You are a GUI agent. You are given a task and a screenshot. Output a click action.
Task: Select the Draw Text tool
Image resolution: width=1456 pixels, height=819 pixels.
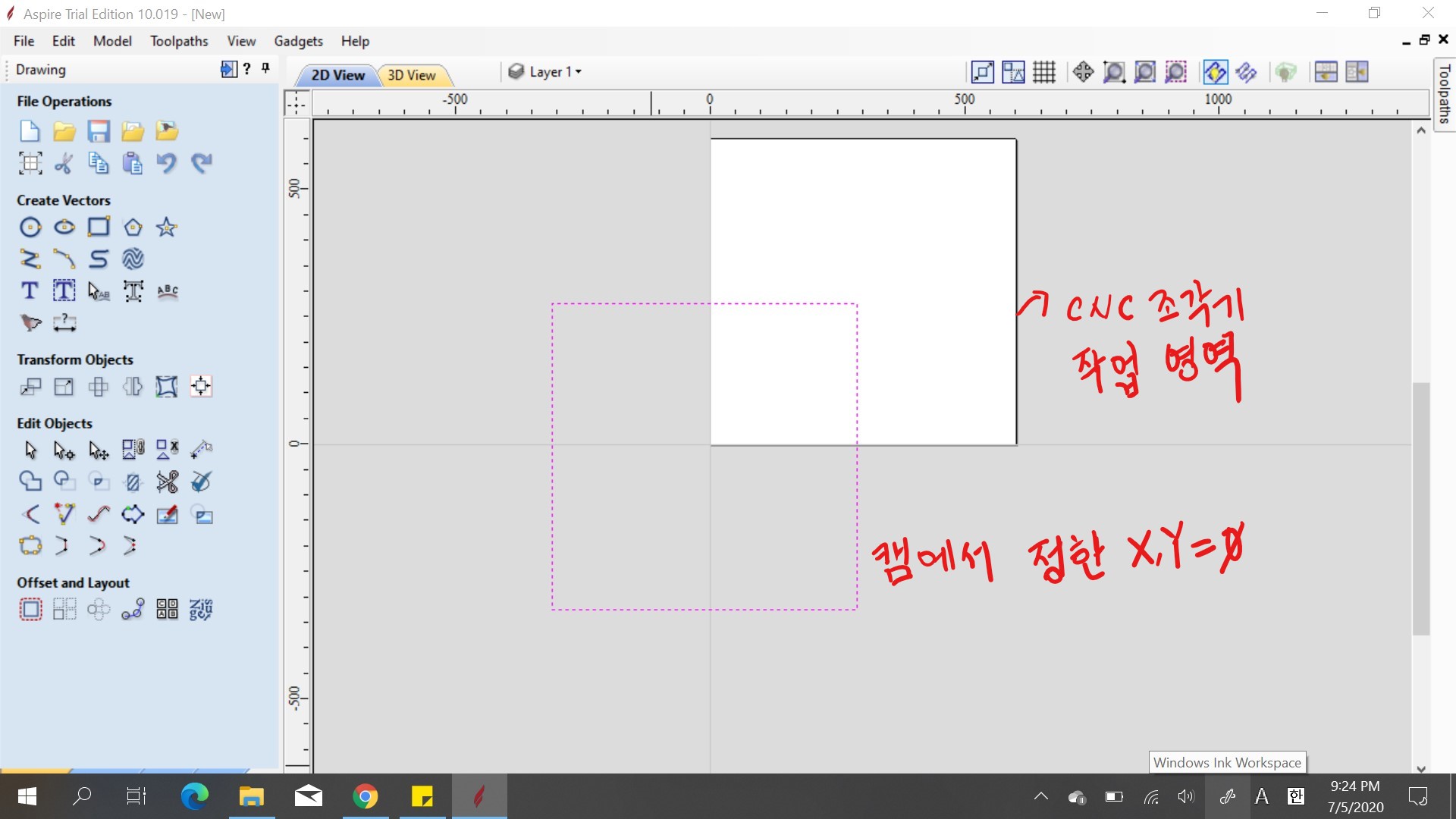click(30, 291)
